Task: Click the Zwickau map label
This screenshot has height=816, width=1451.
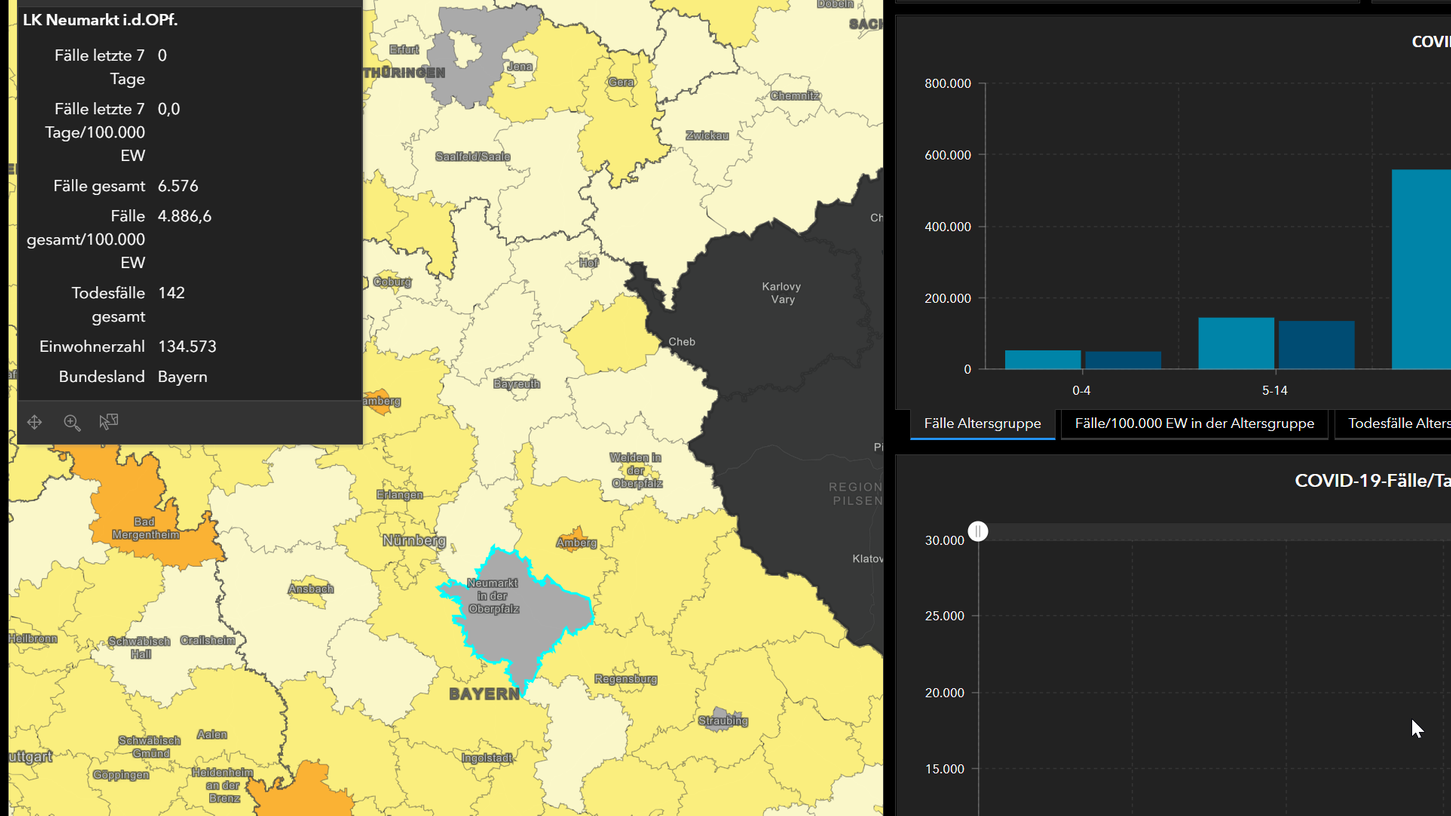Action: point(707,135)
